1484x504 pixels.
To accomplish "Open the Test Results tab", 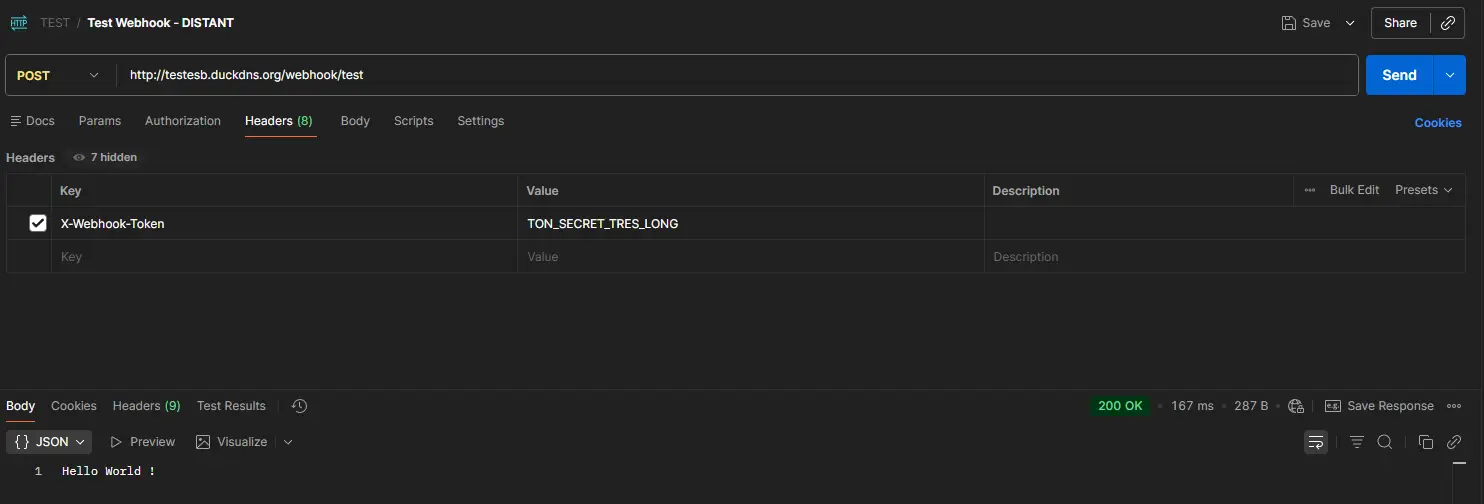I will [231, 406].
